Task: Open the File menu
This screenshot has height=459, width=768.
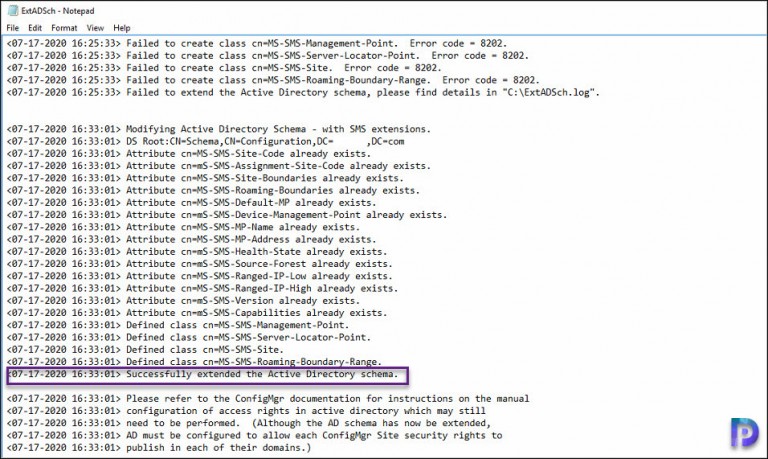Action: click(13, 28)
